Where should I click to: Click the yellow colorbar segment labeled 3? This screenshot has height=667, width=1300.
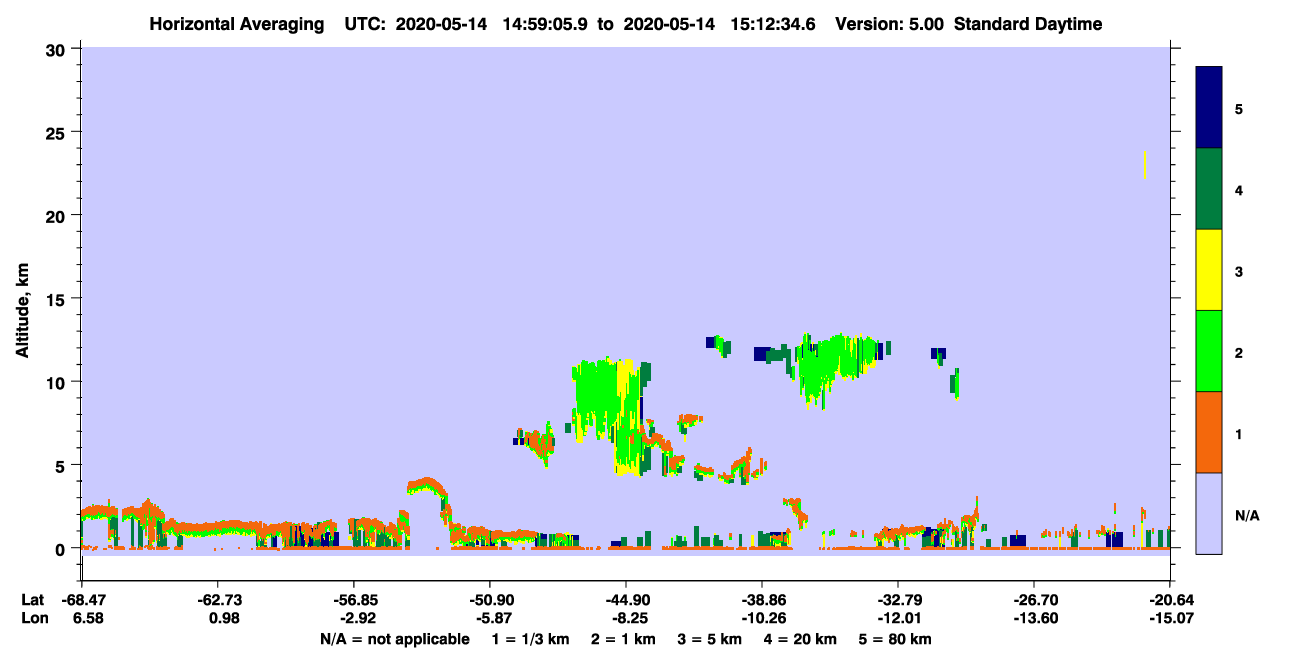tap(1209, 270)
